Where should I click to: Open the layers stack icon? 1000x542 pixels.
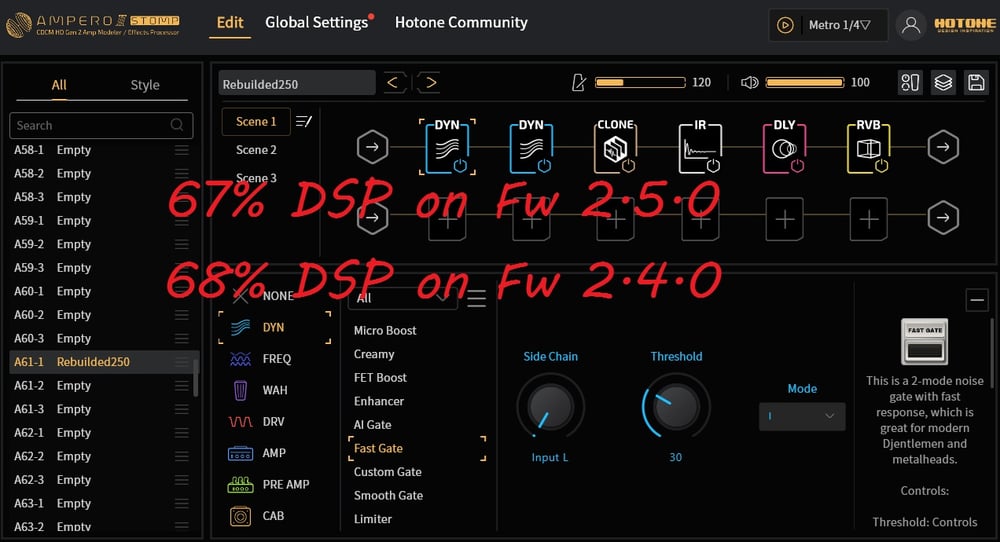pyautogui.click(x=943, y=82)
